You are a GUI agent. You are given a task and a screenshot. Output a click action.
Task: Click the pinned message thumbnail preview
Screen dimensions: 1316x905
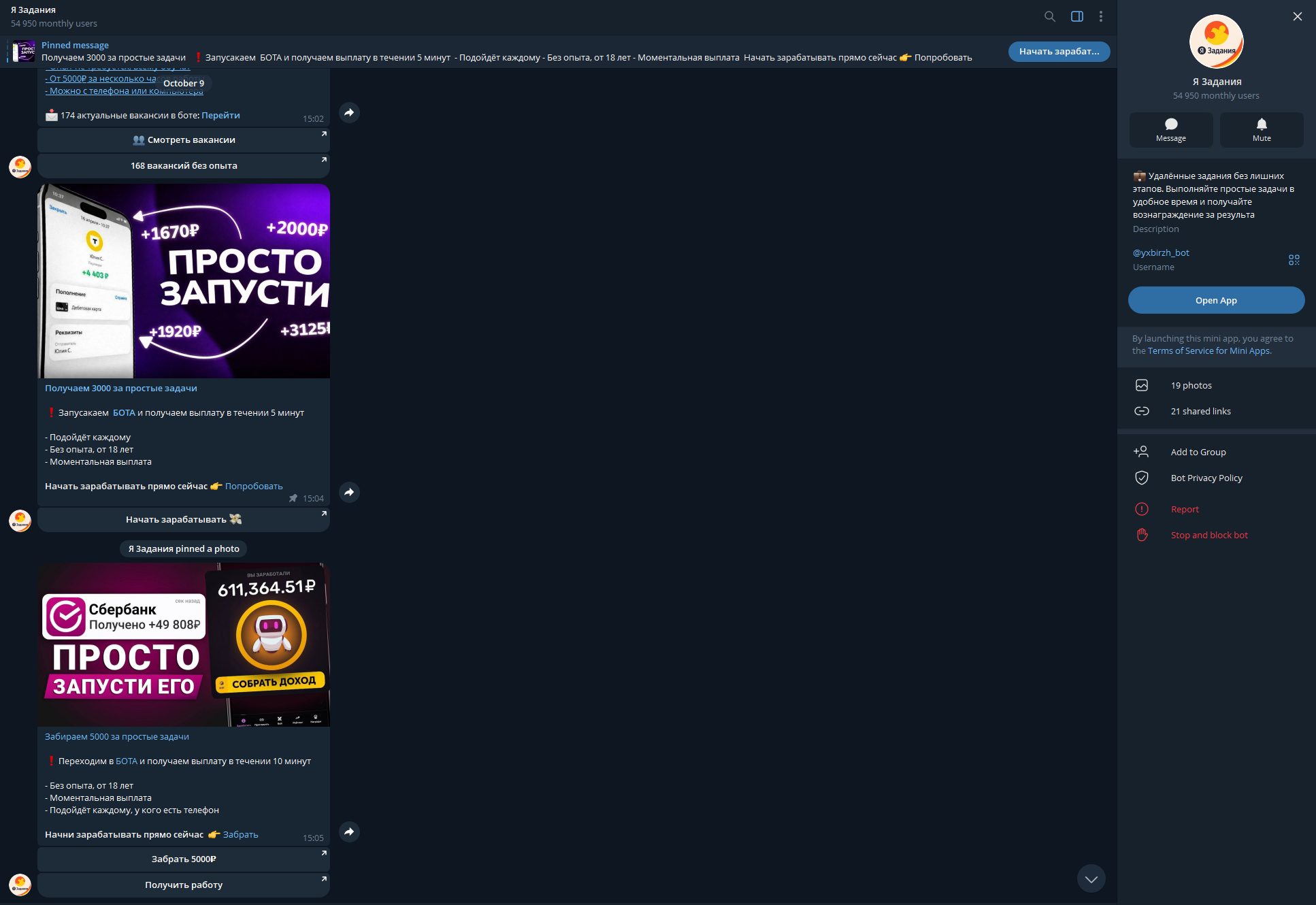24,52
